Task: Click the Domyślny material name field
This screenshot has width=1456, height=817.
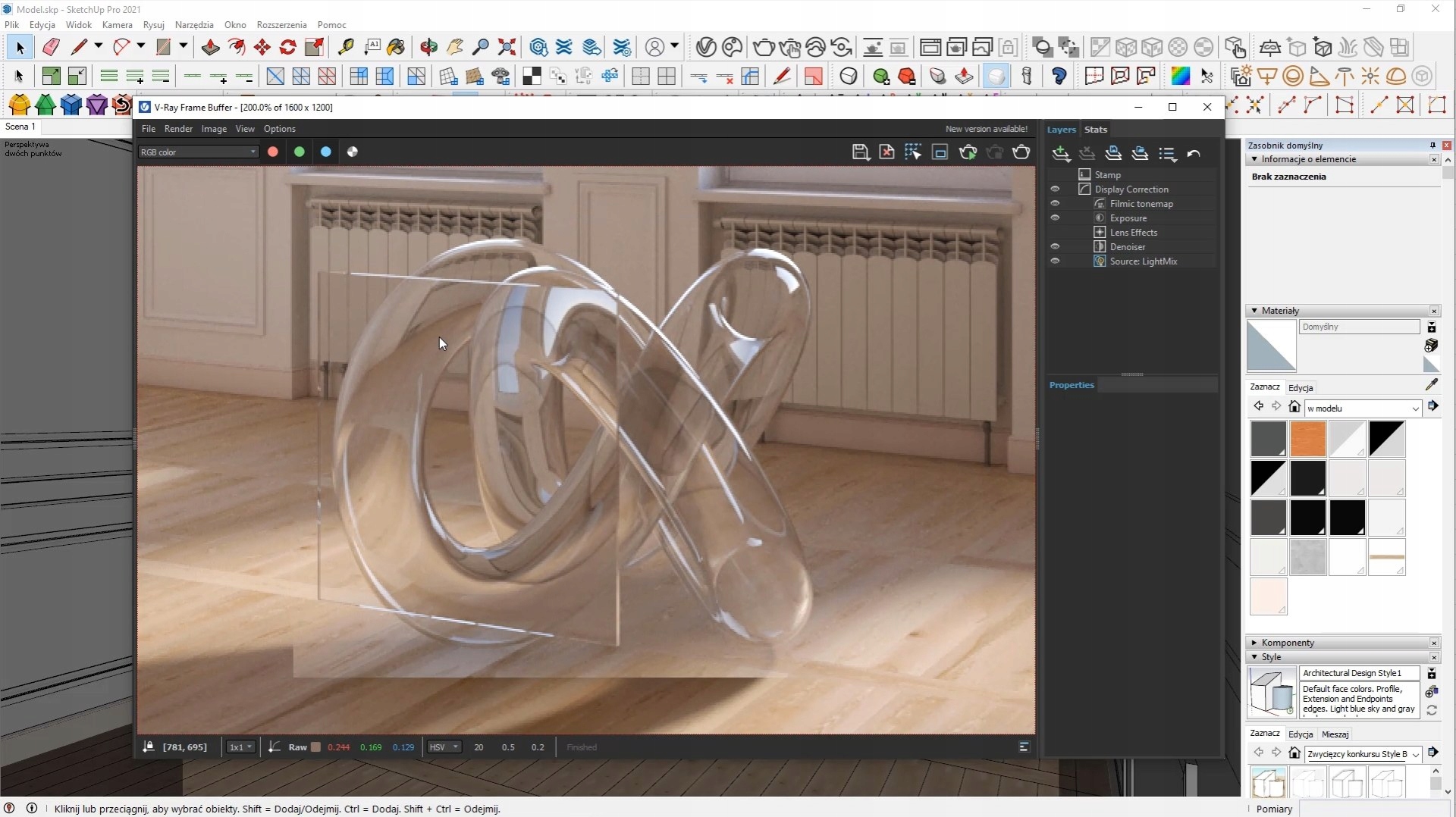Action: [x=1358, y=327]
